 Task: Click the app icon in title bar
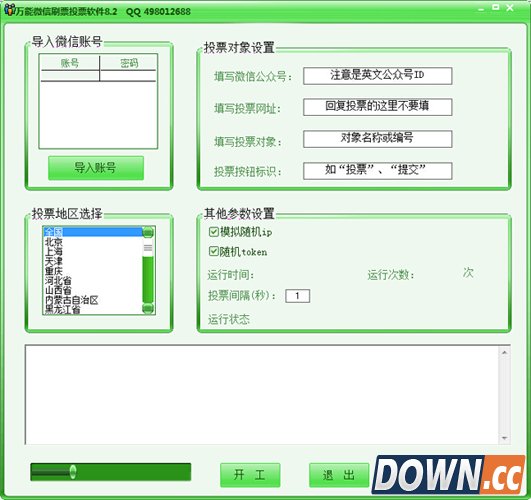[9, 10]
